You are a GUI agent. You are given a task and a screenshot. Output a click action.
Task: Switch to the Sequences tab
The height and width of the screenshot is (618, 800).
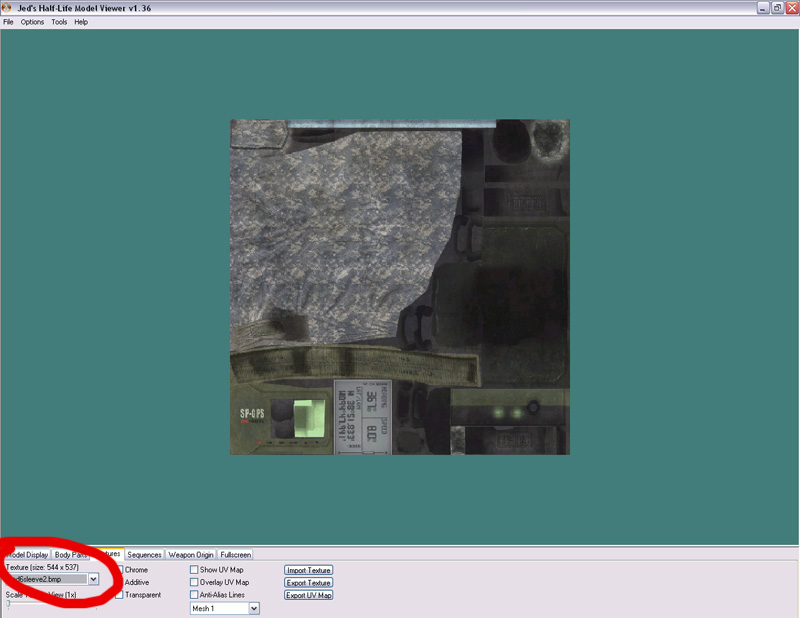coord(144,554)
